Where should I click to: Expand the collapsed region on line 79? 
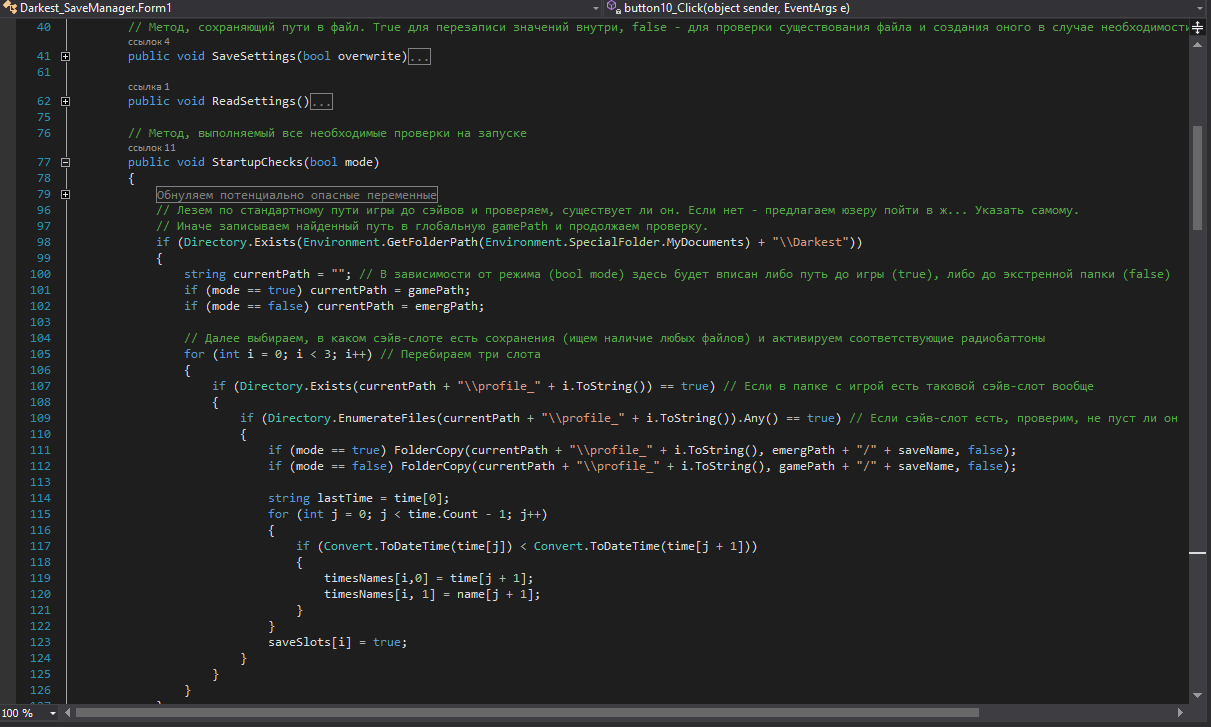click(66, 194)
